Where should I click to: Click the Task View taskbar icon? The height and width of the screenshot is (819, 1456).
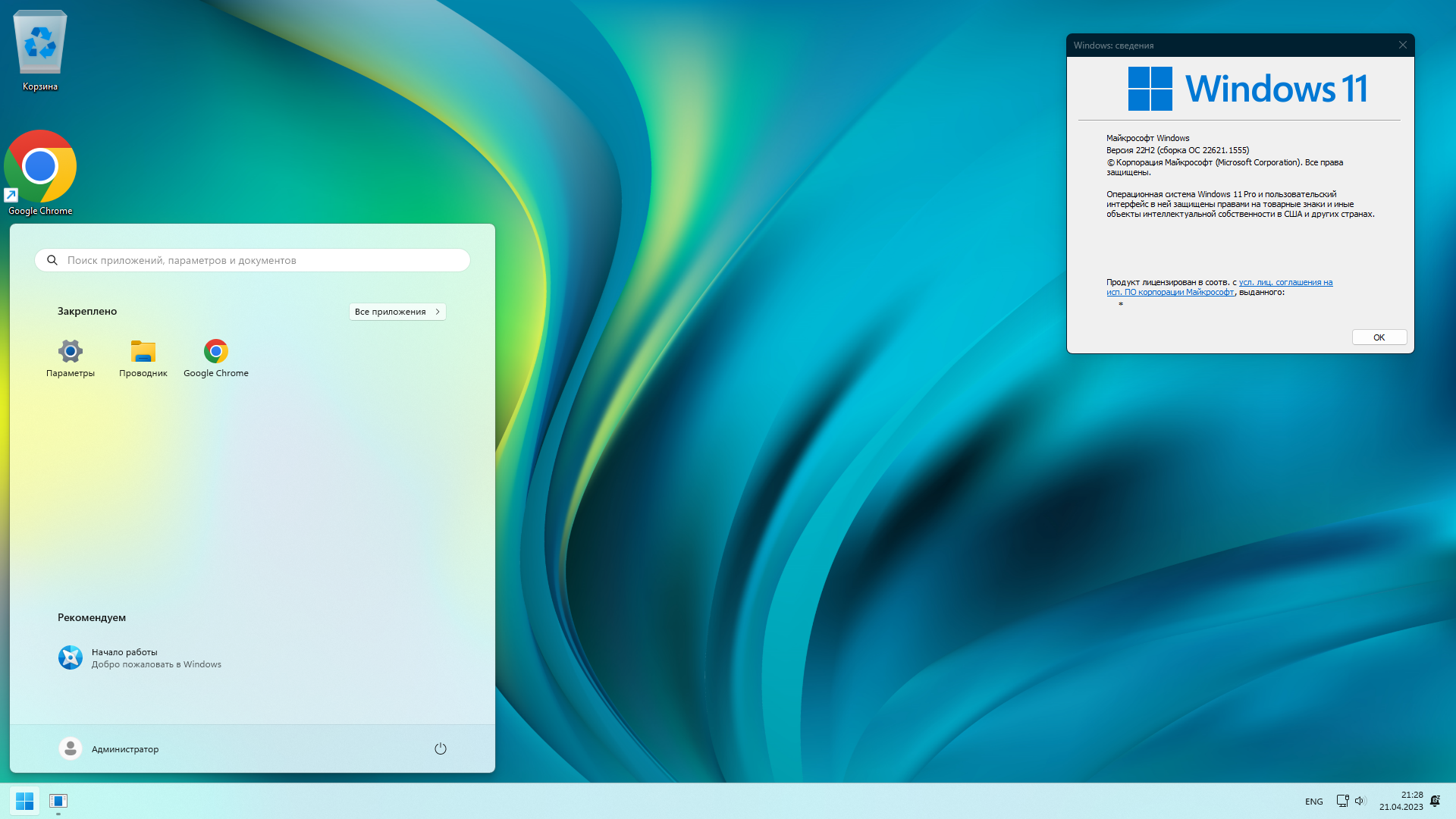58,800
